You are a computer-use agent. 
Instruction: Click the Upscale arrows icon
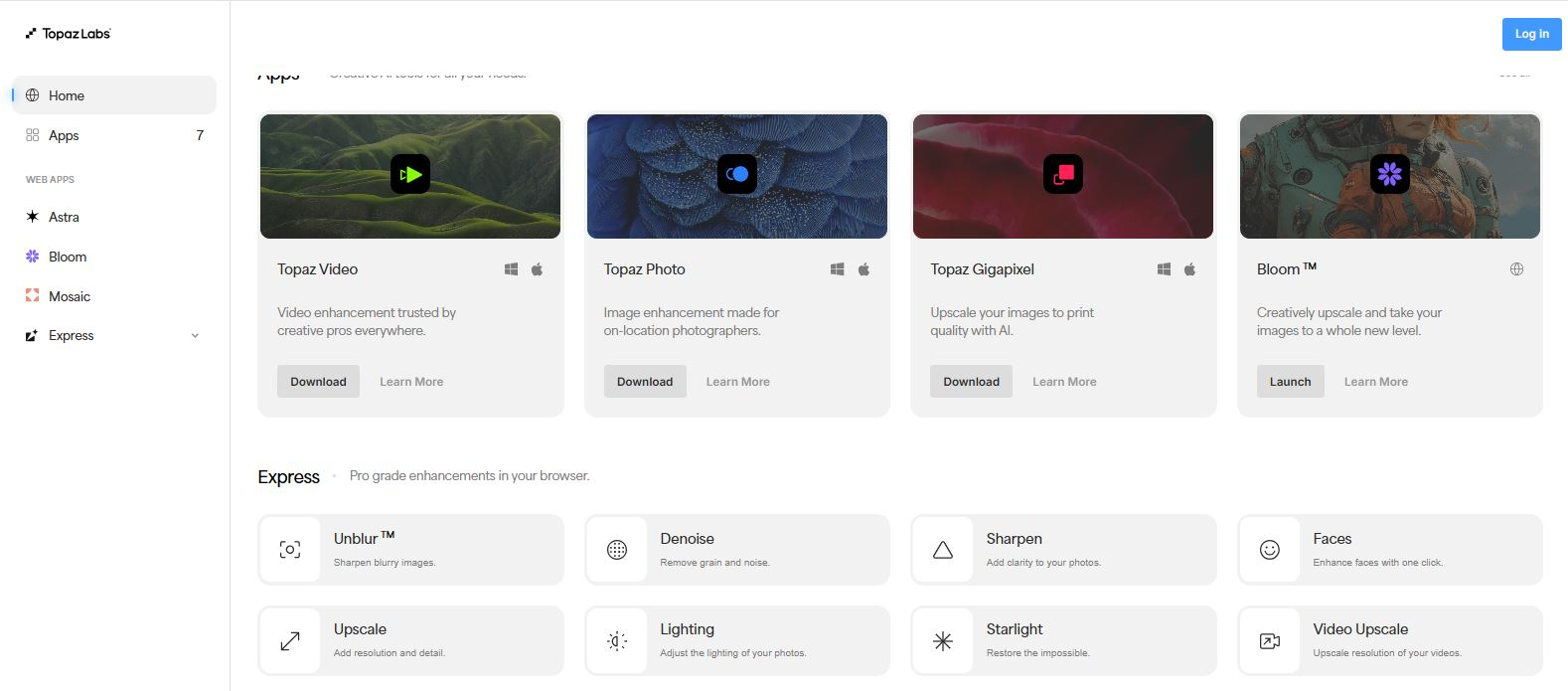290,641
